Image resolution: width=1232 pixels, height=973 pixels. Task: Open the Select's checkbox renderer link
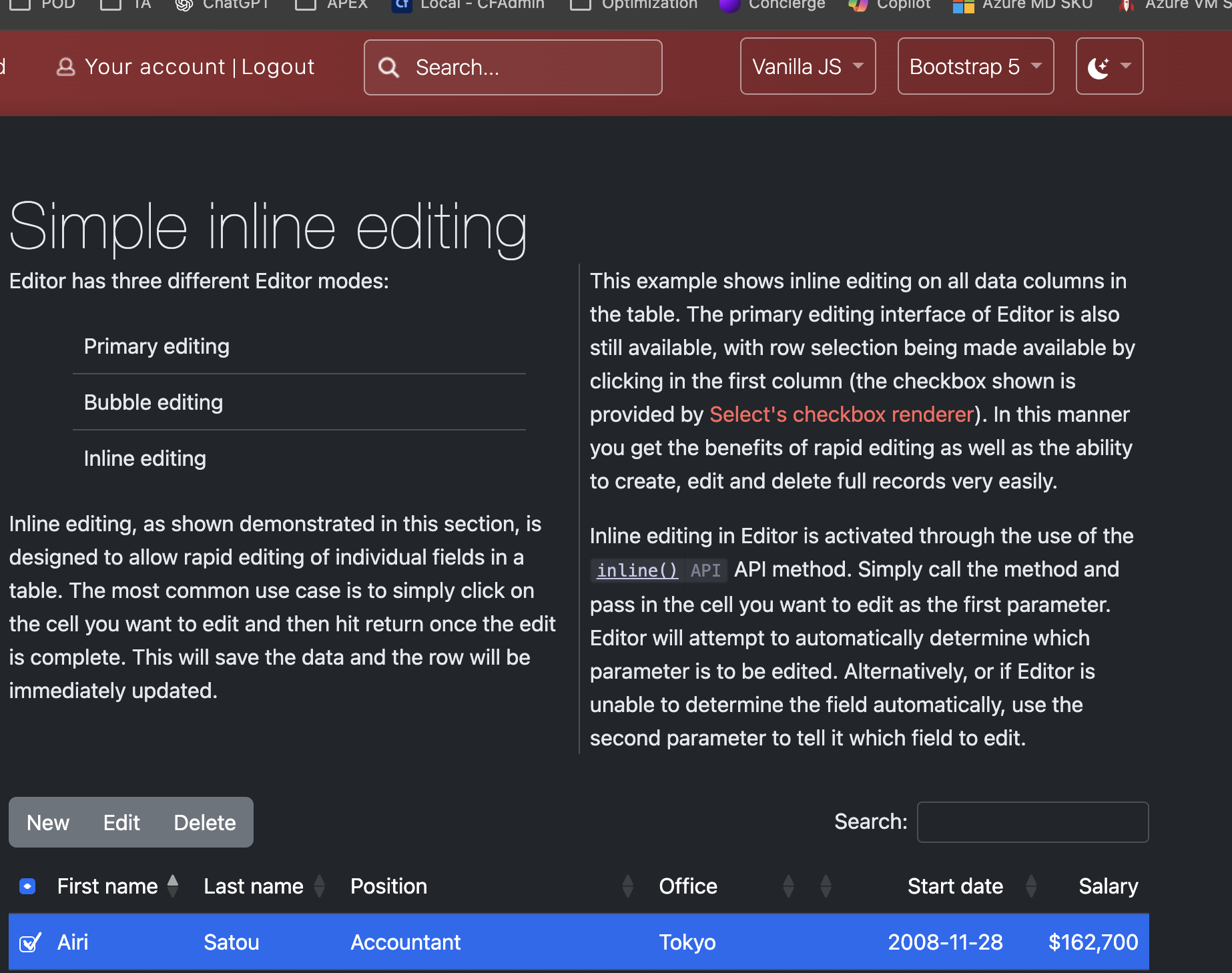pyautogui.click(x=842, y=414)
